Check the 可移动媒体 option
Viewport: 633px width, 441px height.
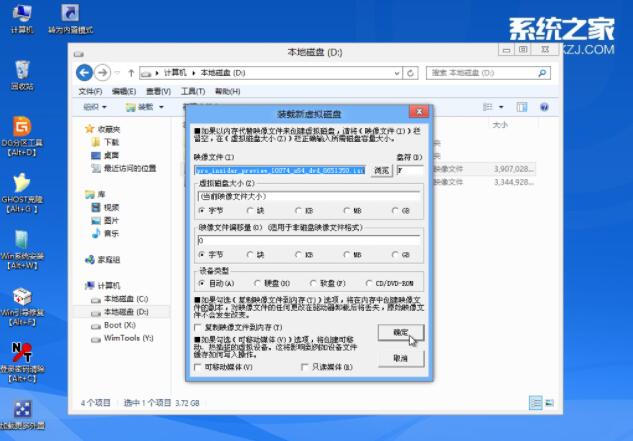[x=197, y=367]
